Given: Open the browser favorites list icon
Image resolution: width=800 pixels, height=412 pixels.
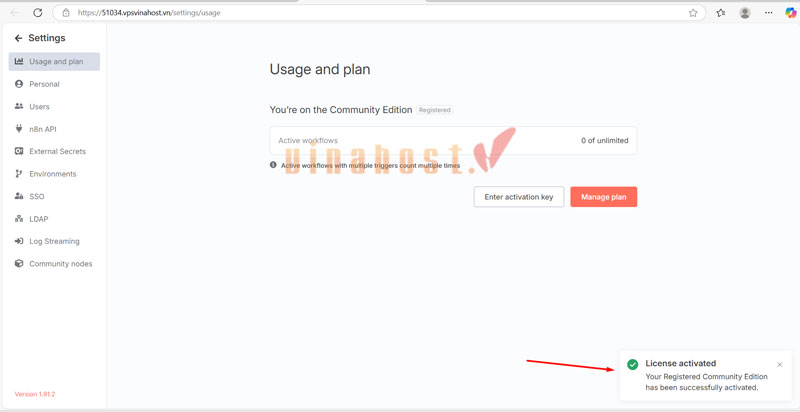Looking at the screenshot, I should coord(720,13).
